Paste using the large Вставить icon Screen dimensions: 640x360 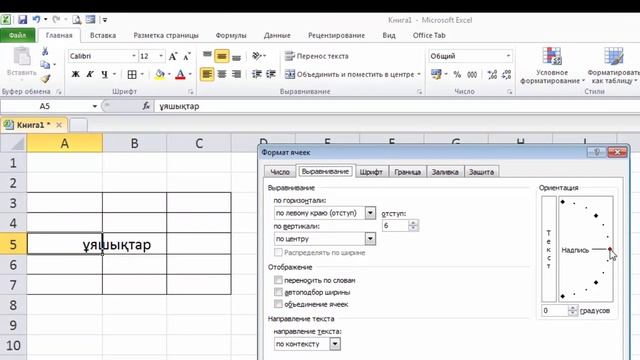tap(22, 61)
